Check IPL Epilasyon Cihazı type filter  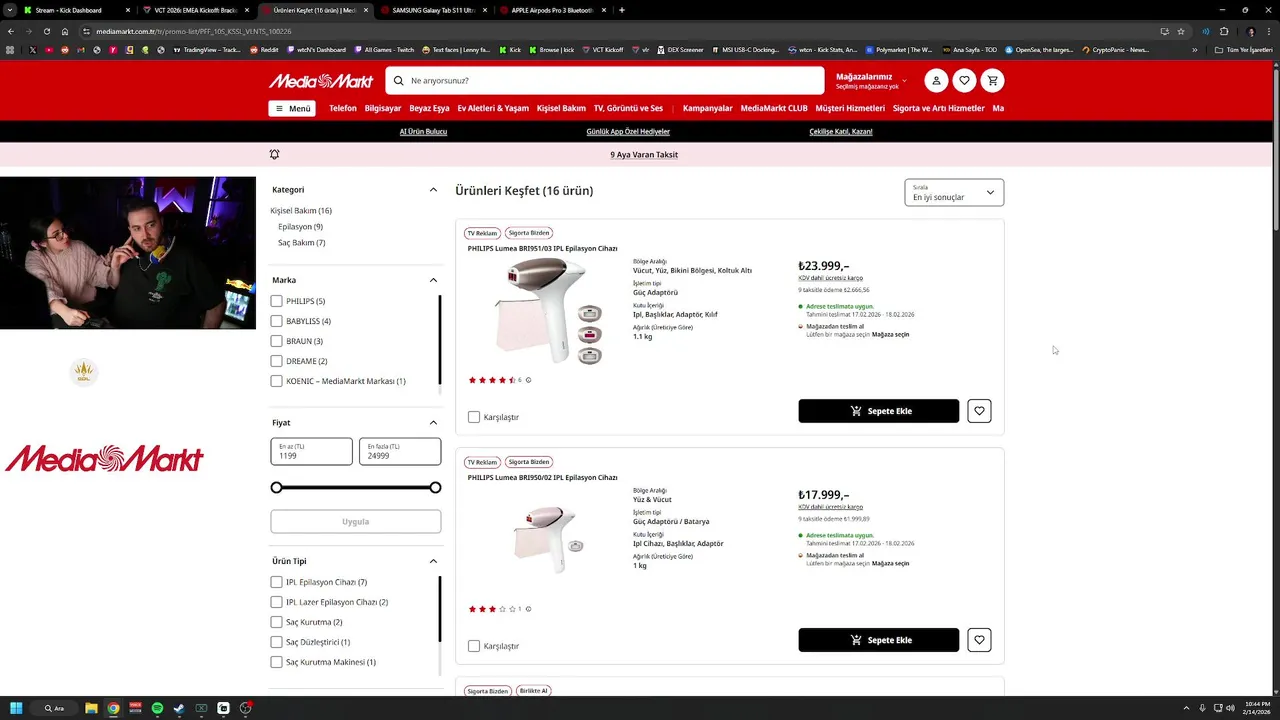276,582
